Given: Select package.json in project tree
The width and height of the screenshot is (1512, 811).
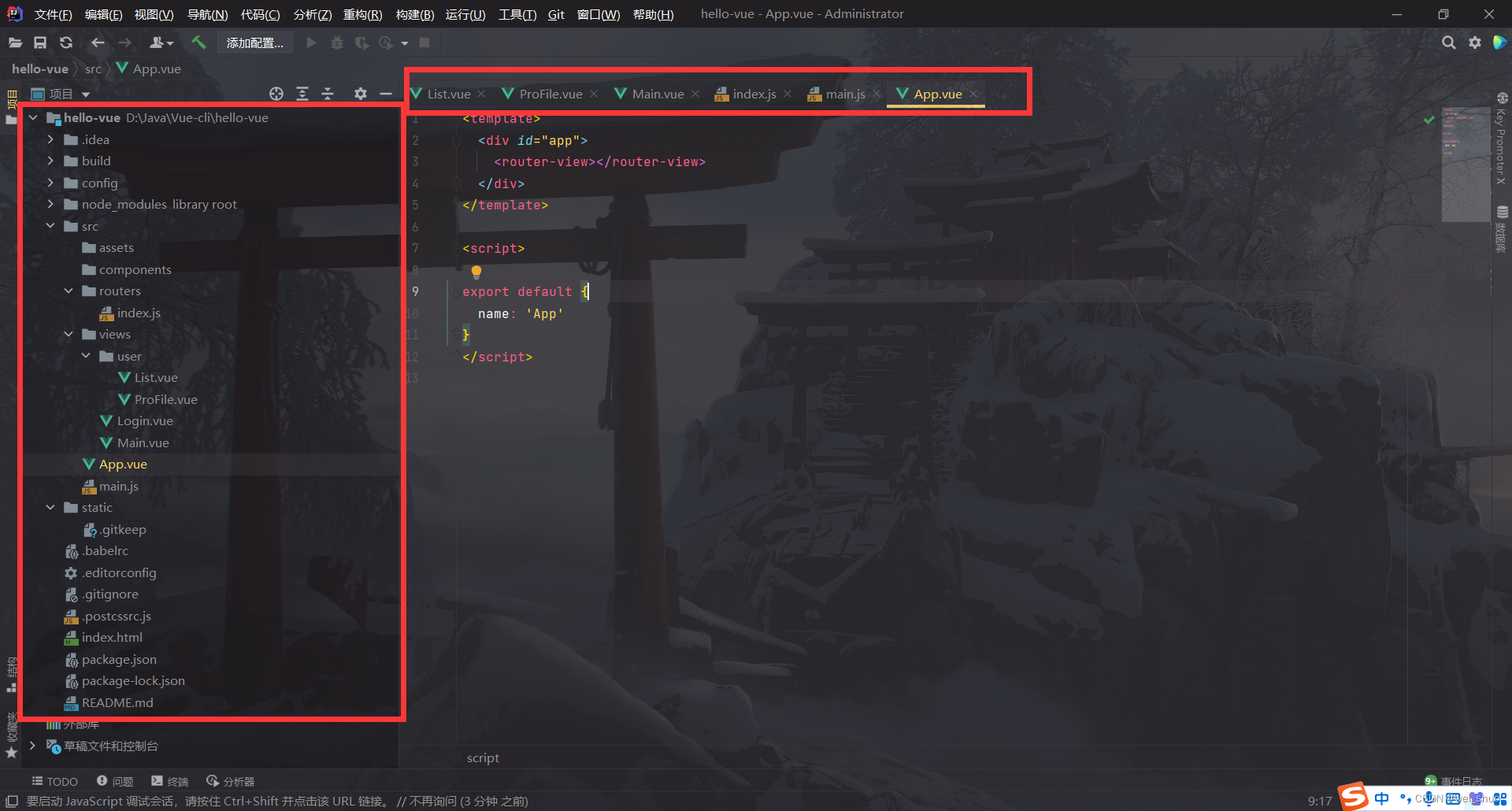Looking at the screenshot, I should click(x=119, y=659).
